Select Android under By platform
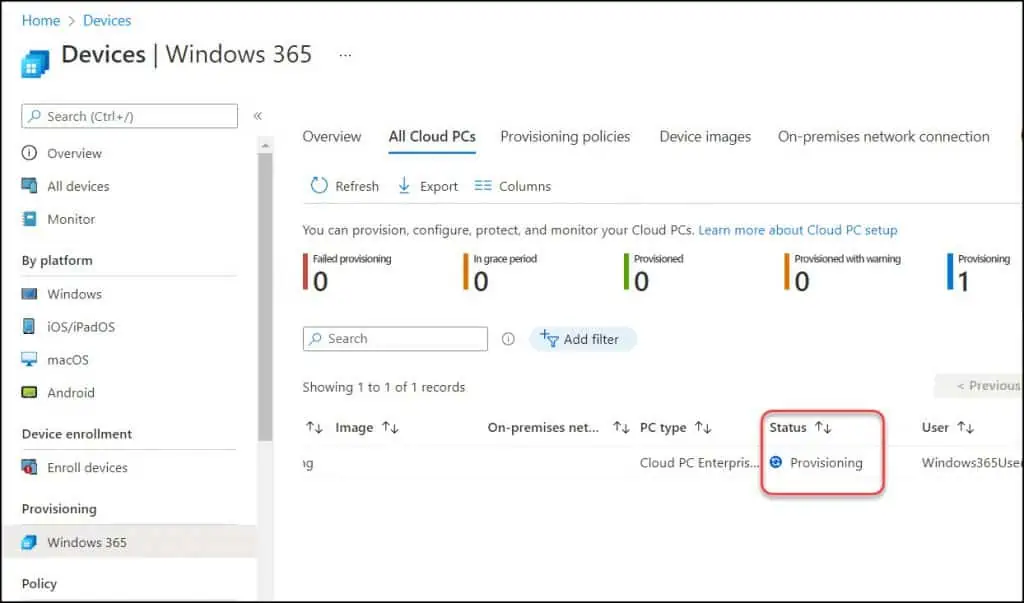This screenshot has height=603, width=1024. (x=71, y=393)
